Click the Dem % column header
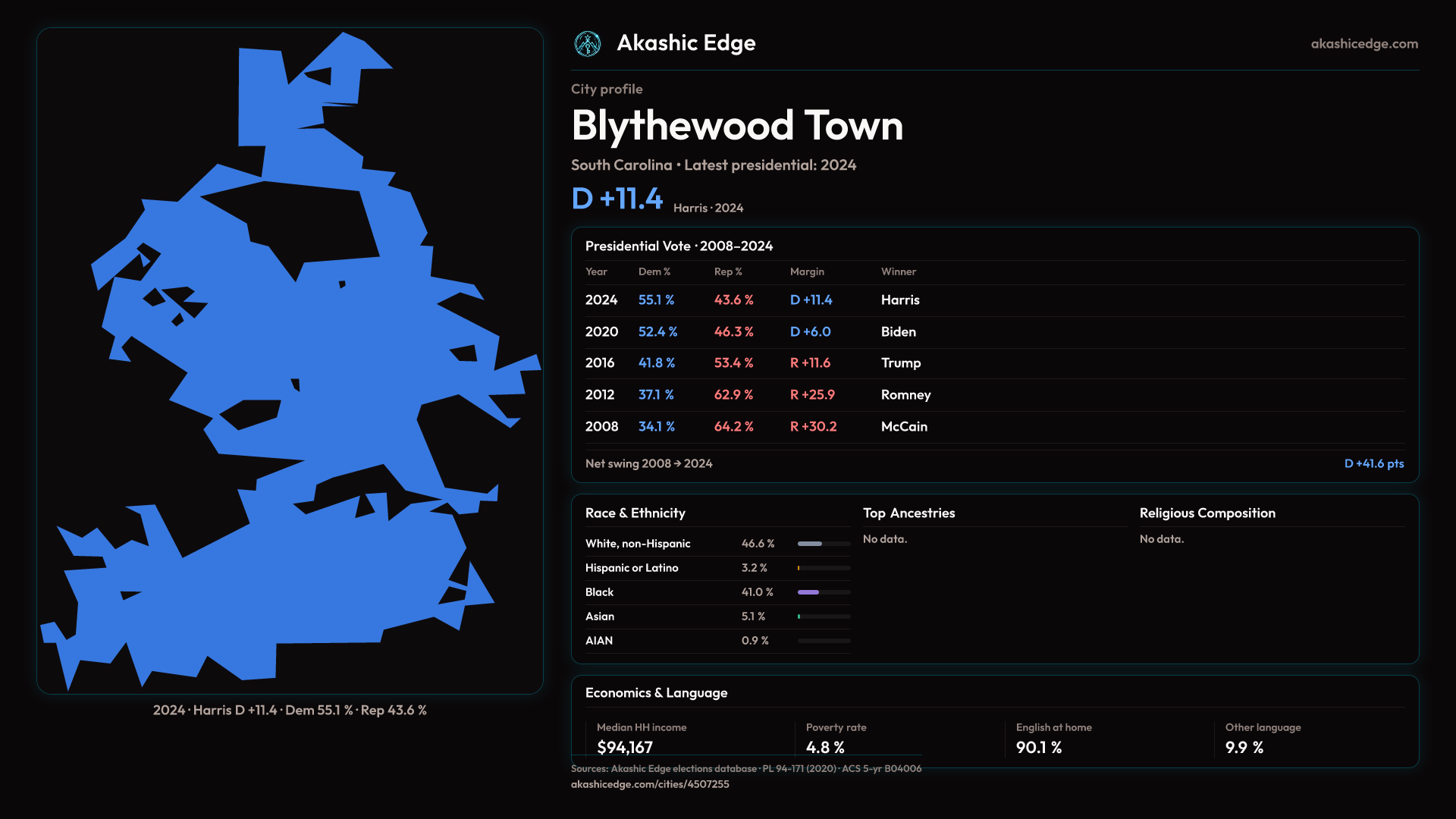The height and width of the screenshot is (819, 1456). [x=654, y=271]
